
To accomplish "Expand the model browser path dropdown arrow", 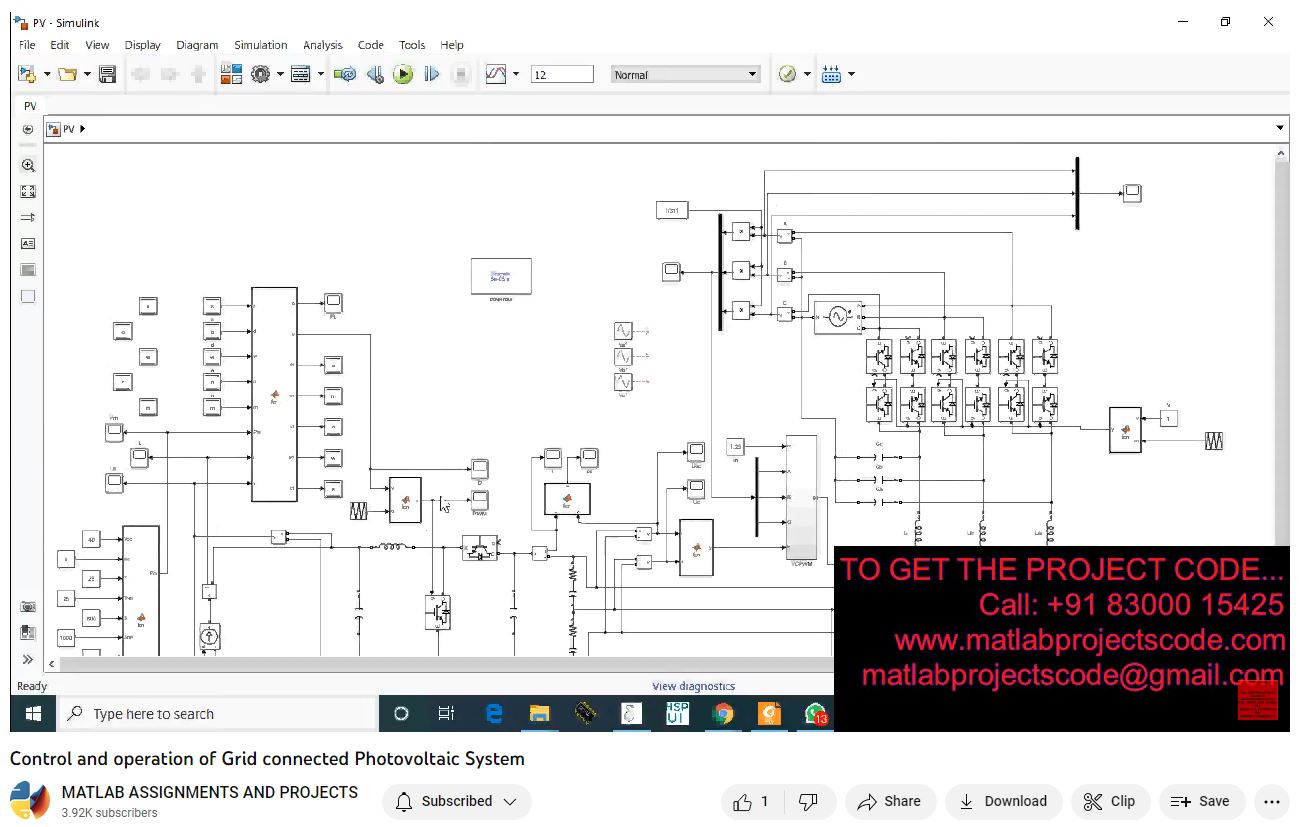I will coord(1280,128).
